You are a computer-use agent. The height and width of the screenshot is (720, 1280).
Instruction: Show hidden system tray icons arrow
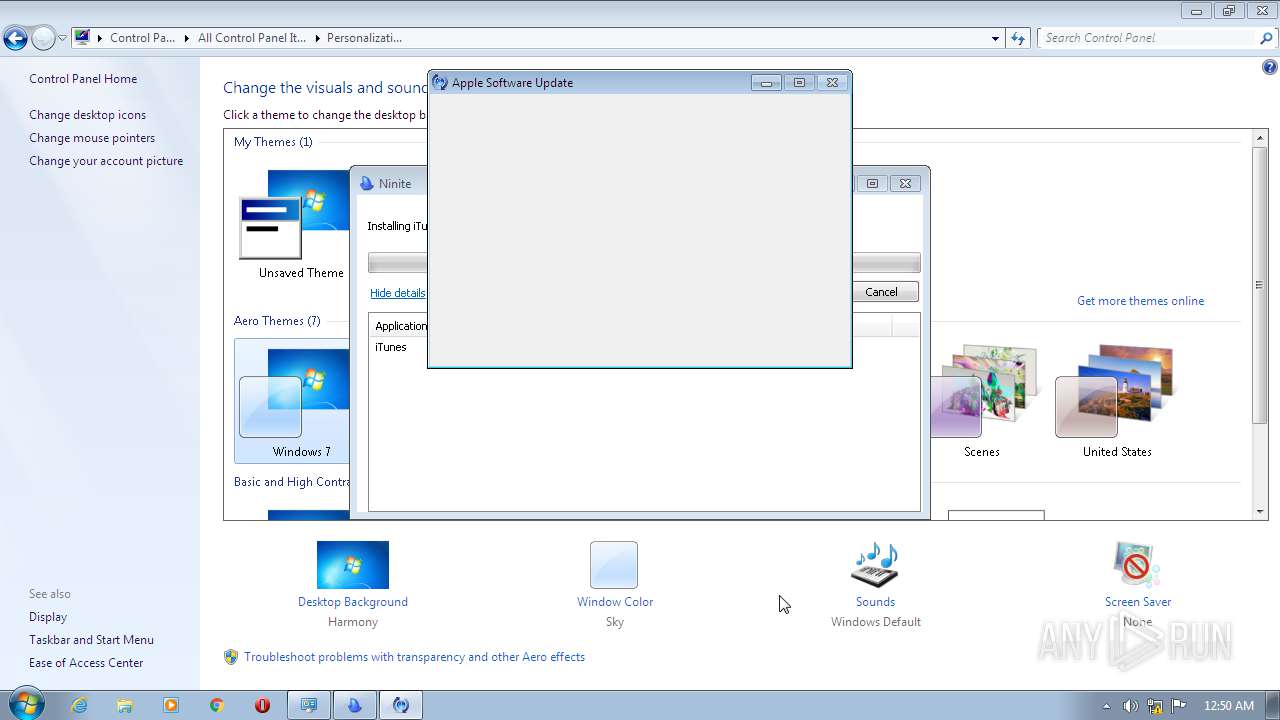pos(1106,706)
